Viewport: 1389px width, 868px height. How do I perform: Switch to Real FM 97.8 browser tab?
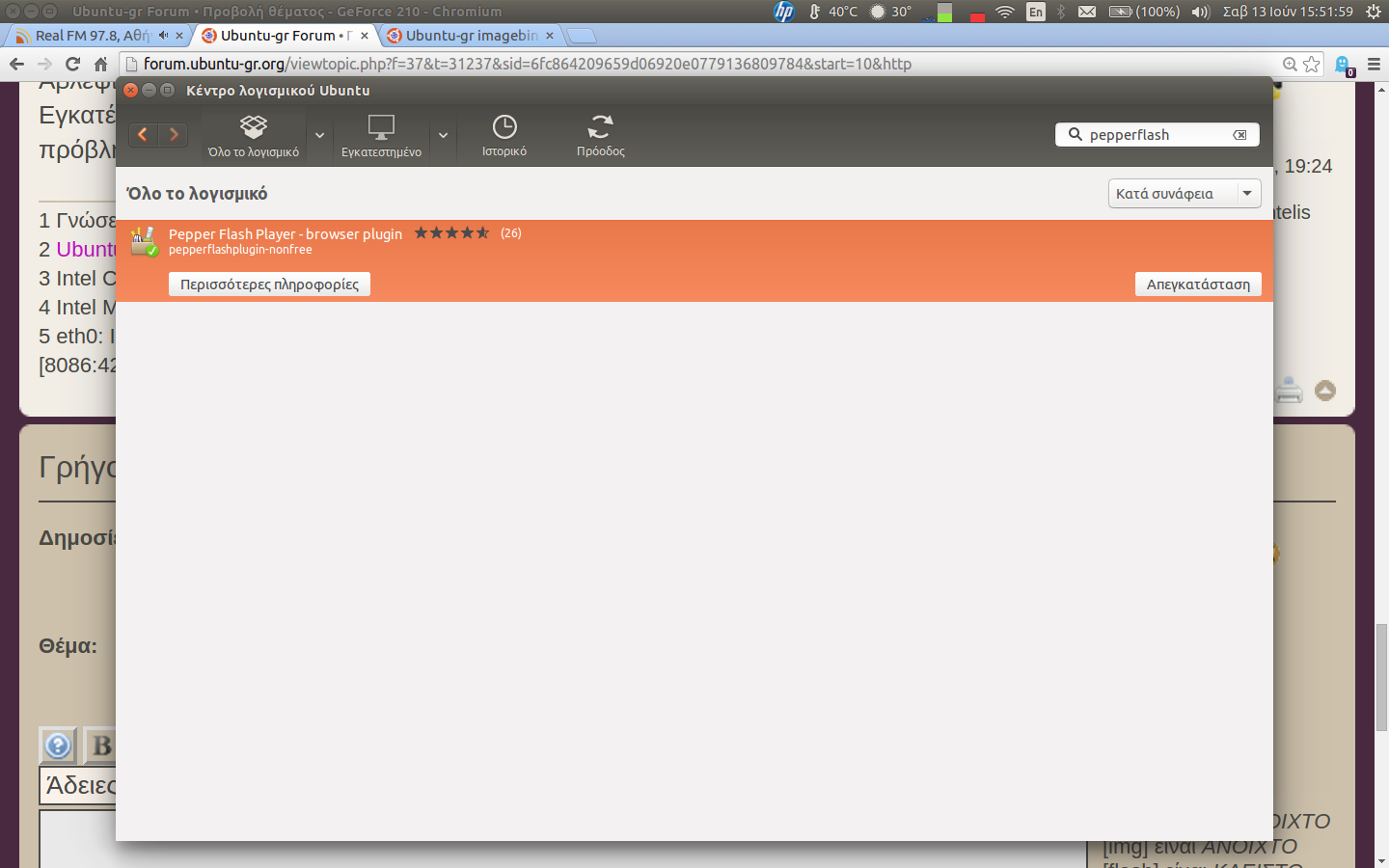92,36
